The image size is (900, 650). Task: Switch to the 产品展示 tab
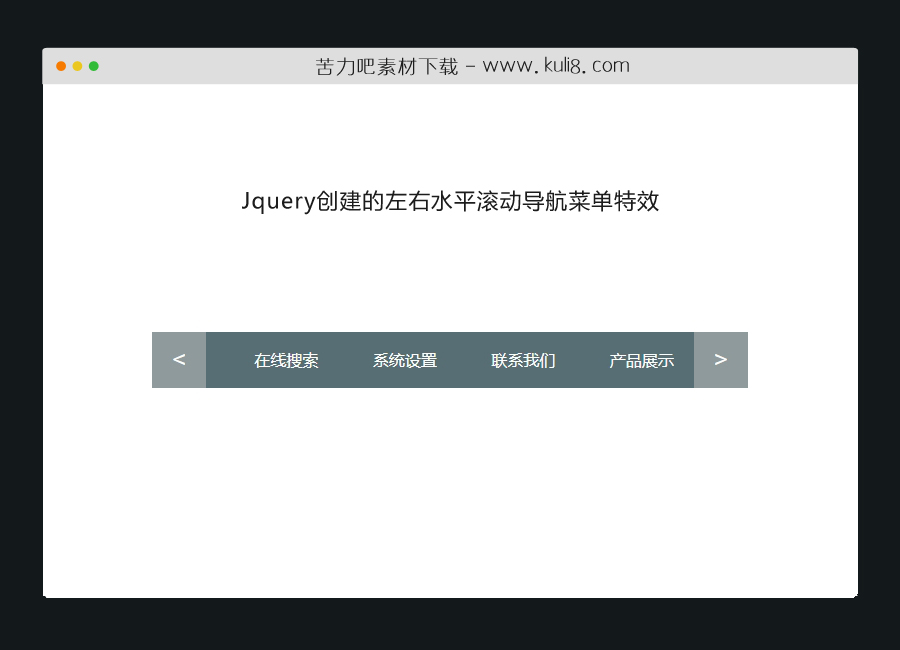641,360
